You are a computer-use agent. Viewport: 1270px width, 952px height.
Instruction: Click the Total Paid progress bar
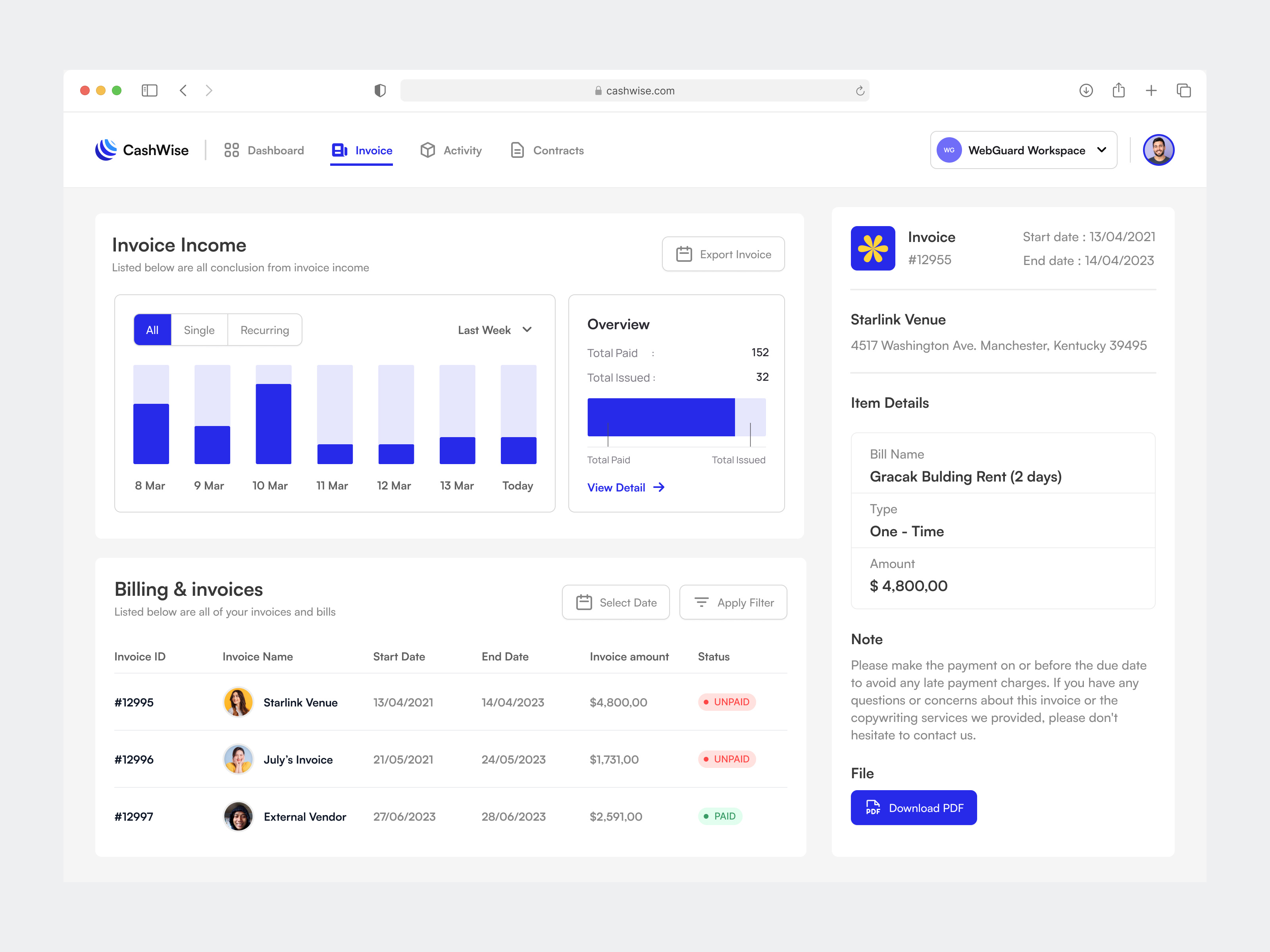pos(660,418)
